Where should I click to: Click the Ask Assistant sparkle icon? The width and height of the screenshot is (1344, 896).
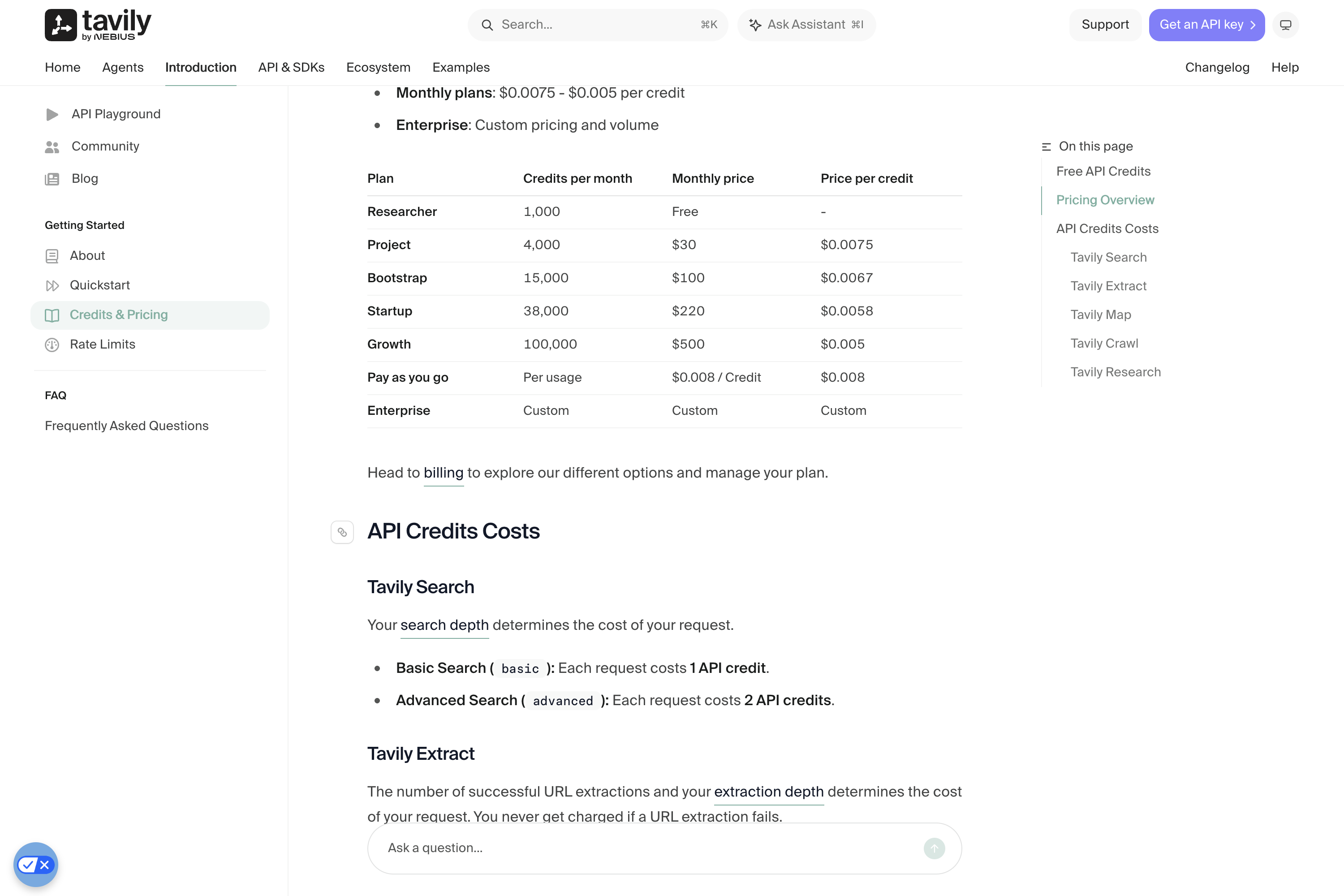pyautogui.click(x=755, y=25)
